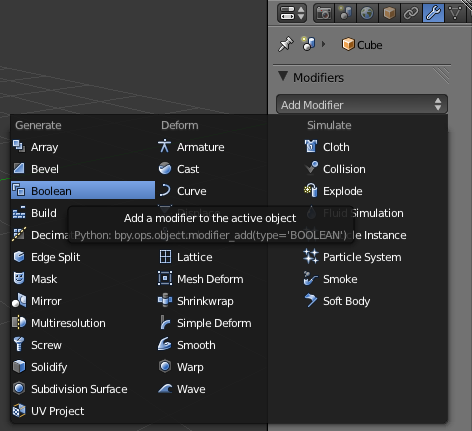Switch to Object Data tab
Viewport: 472px width, 431px height.
(x=455, y=13)
